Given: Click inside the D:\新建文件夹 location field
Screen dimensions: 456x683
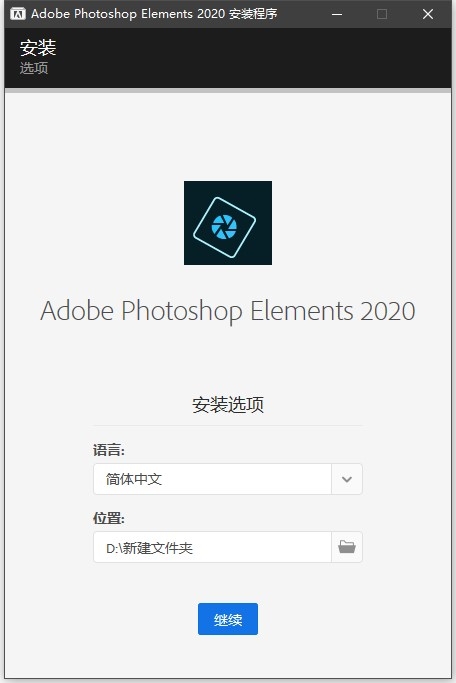Looking at the screenshot, I should pos(213,547).
